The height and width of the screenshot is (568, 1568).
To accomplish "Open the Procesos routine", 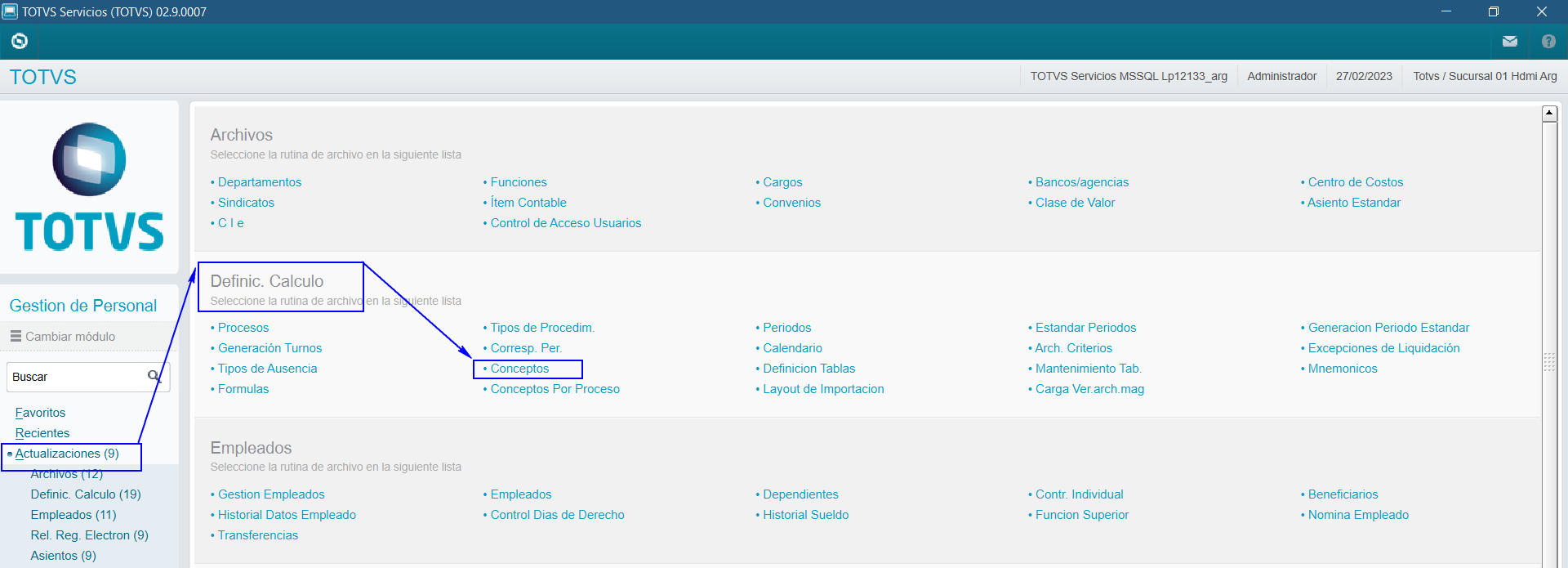I will point(243,328).
